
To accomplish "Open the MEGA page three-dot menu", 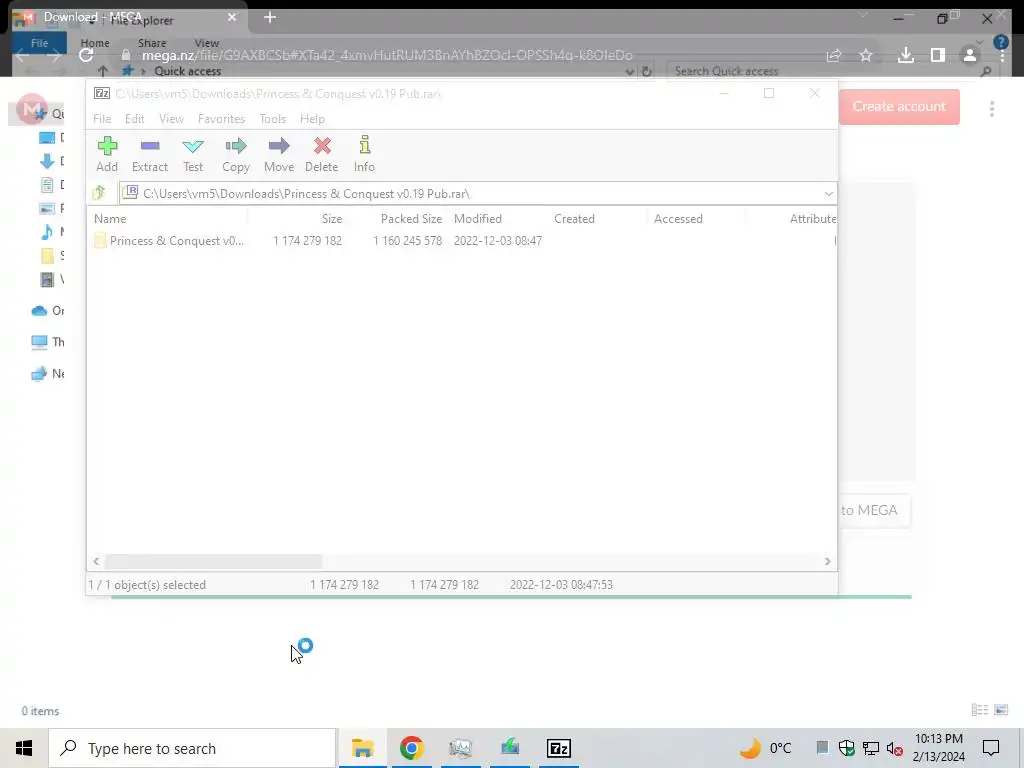I will point(991,108).
